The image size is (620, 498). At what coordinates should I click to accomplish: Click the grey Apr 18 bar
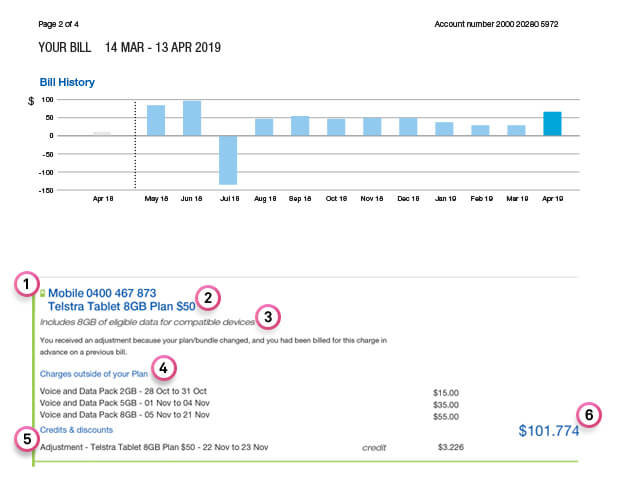click(102, 133)
